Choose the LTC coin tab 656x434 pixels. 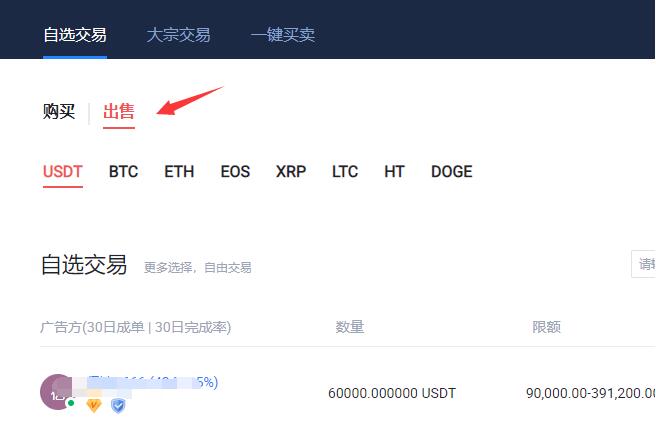point(345,172)
